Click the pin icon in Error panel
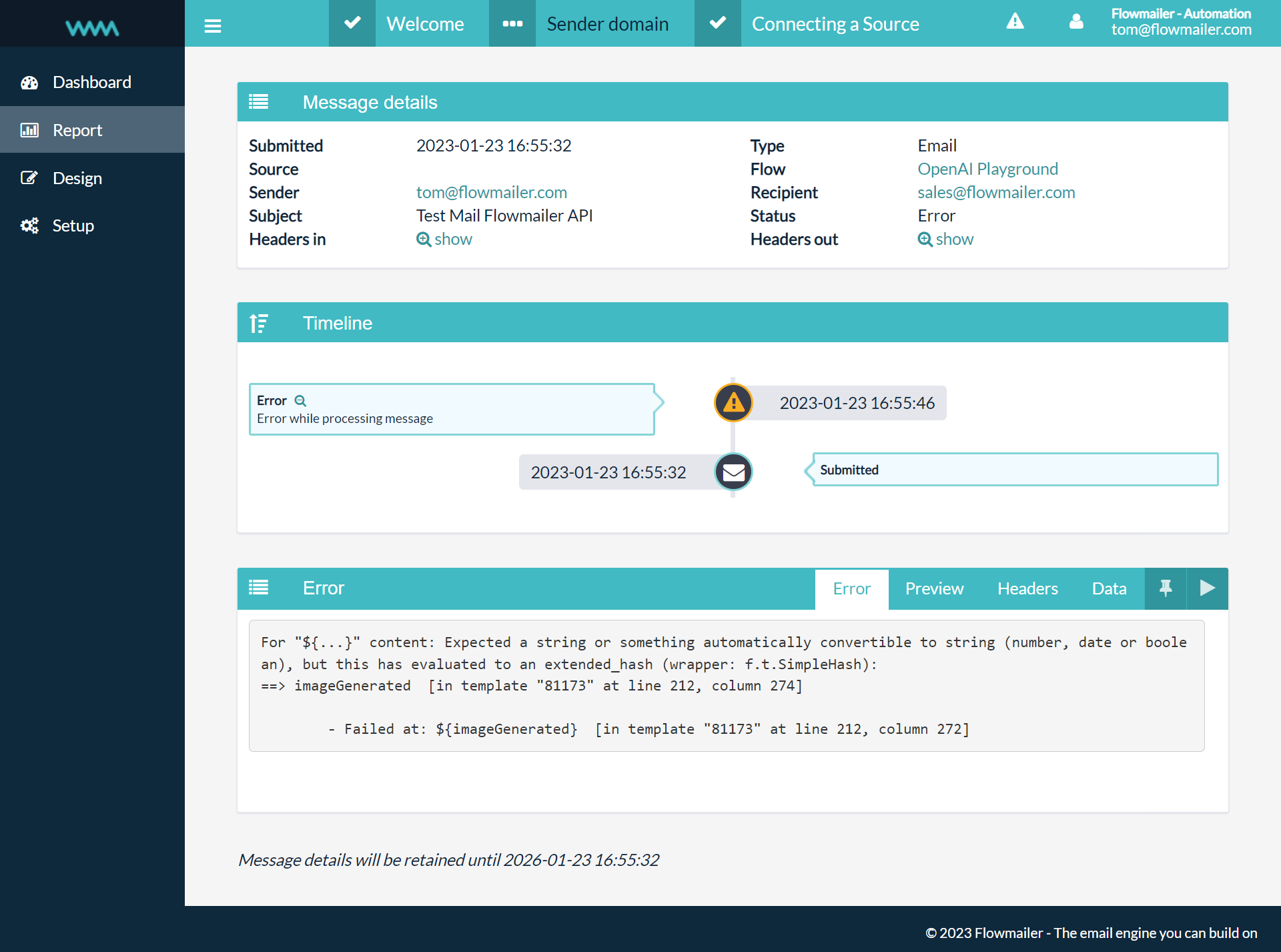Image resolution: width=1281 pixels, height=952 pixels. point(1166,588)
